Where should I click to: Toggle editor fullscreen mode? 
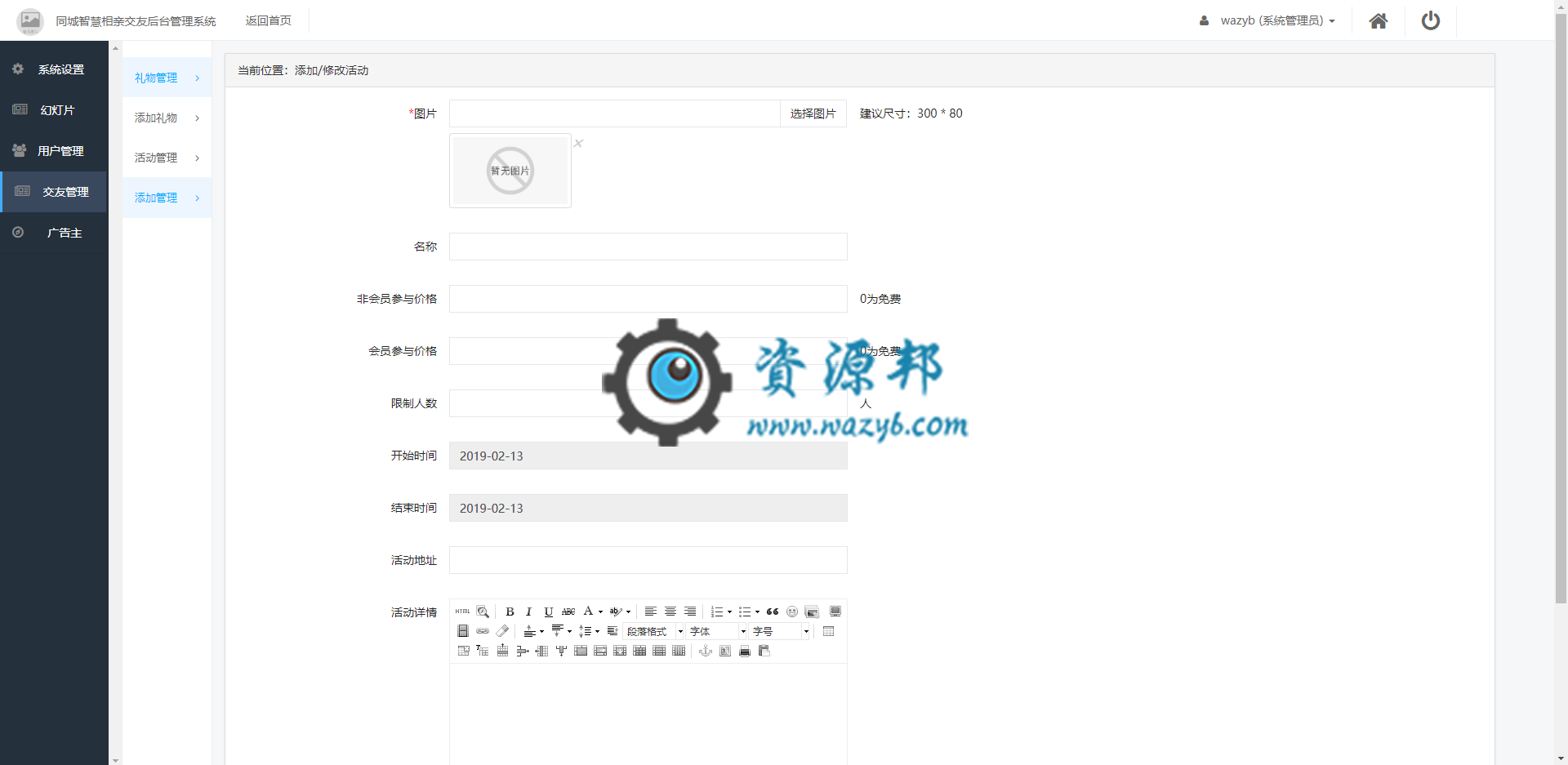[835, 612]
